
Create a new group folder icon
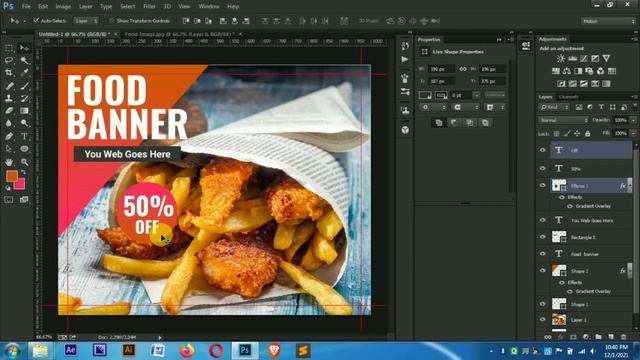point(598,337)
